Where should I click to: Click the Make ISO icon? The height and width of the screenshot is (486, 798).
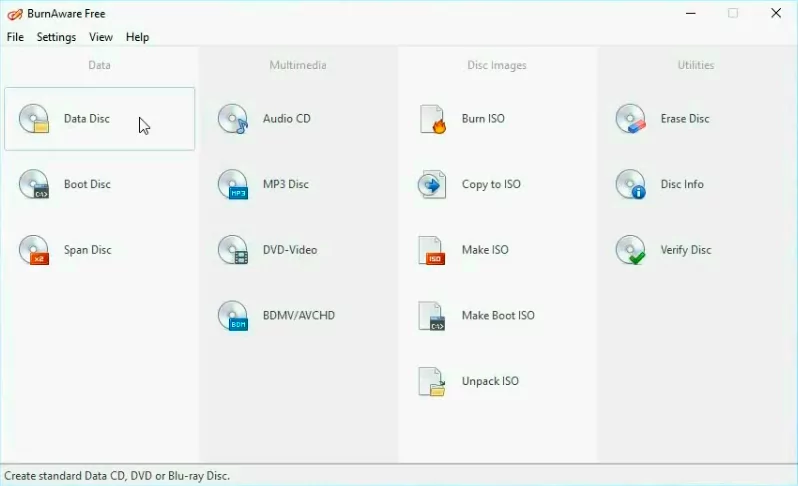[432, 250]
